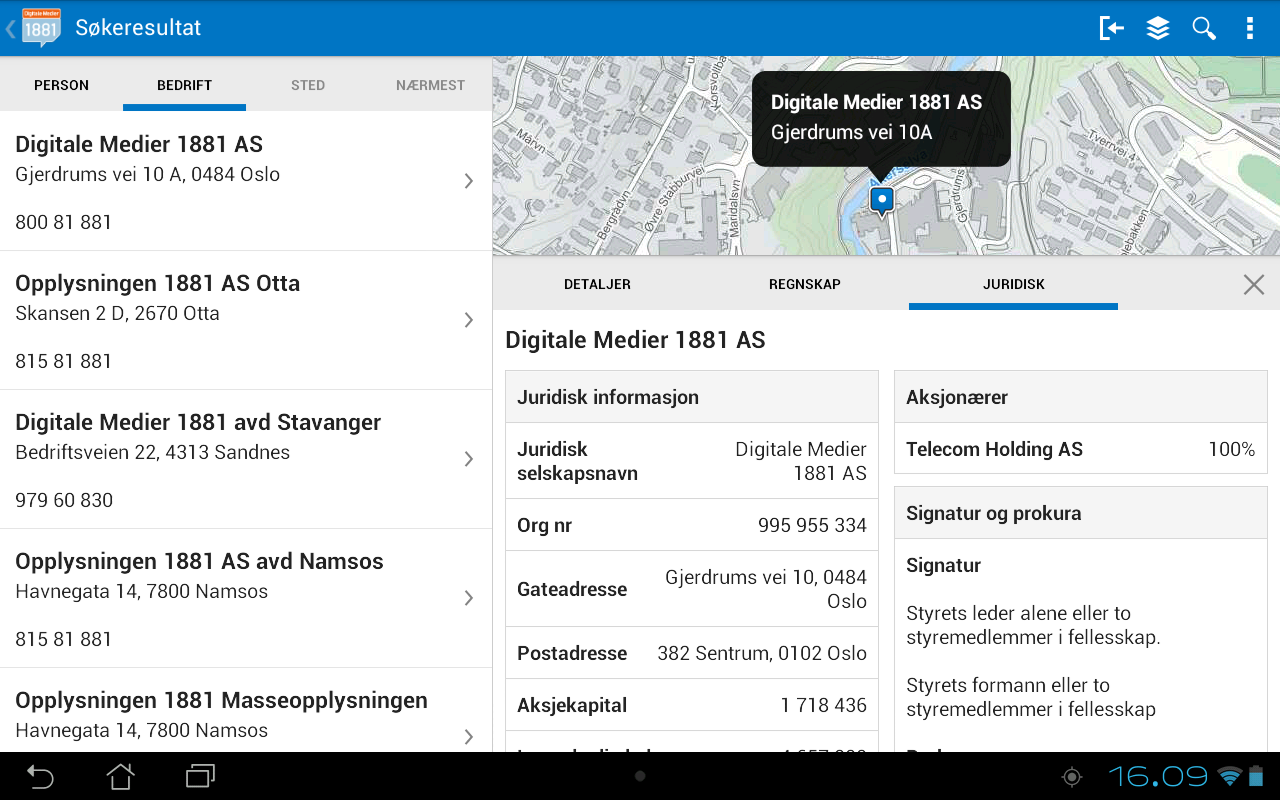Tap Org nr value 995 955 334
The image size is (1280, 800).
pos(812,525)
